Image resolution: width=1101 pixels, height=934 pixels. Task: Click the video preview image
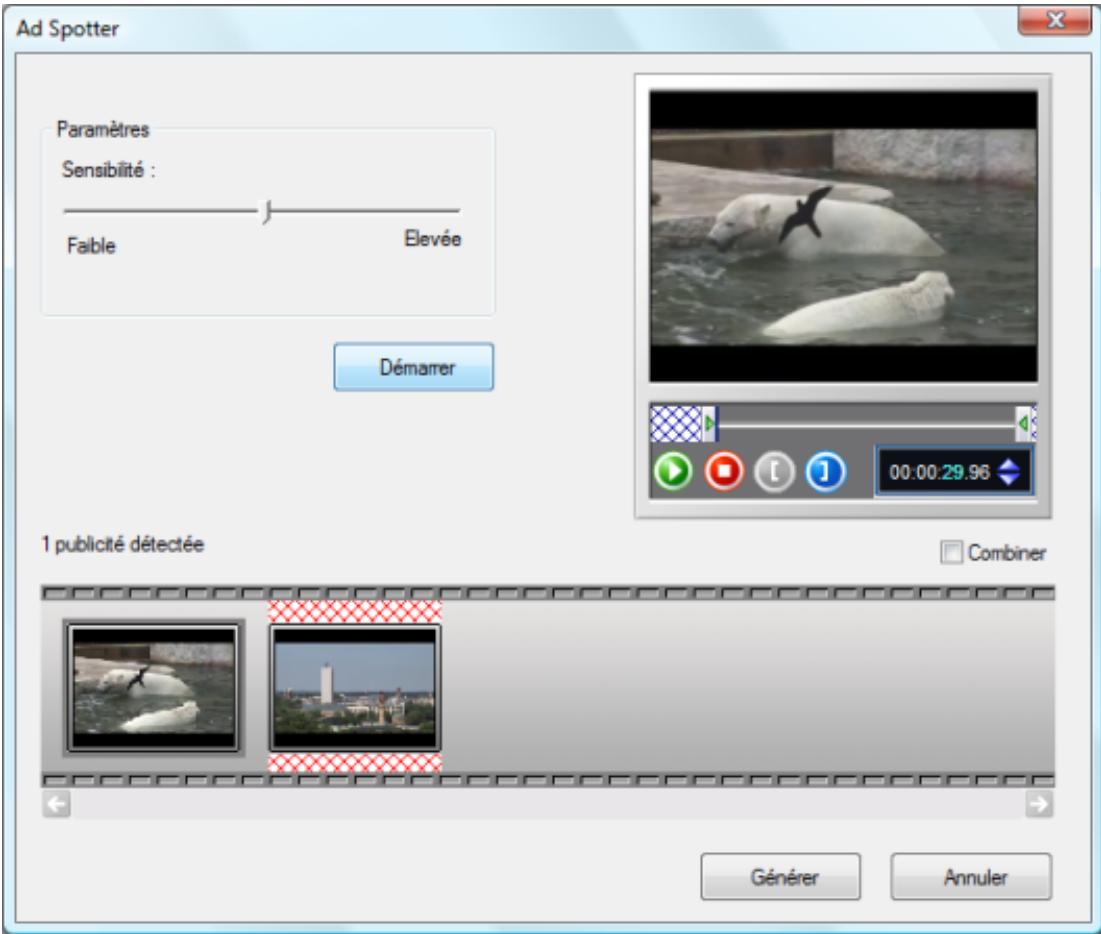tap(843, 237)
